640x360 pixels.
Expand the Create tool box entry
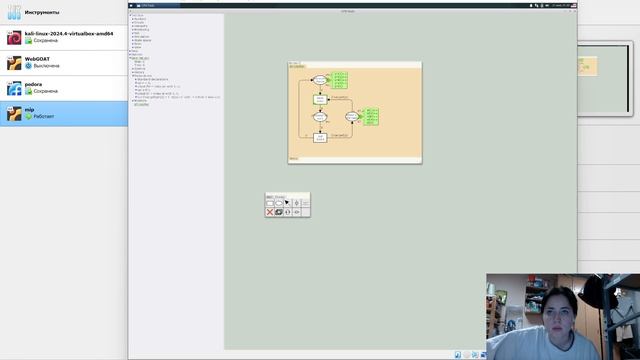click(138, 22)
